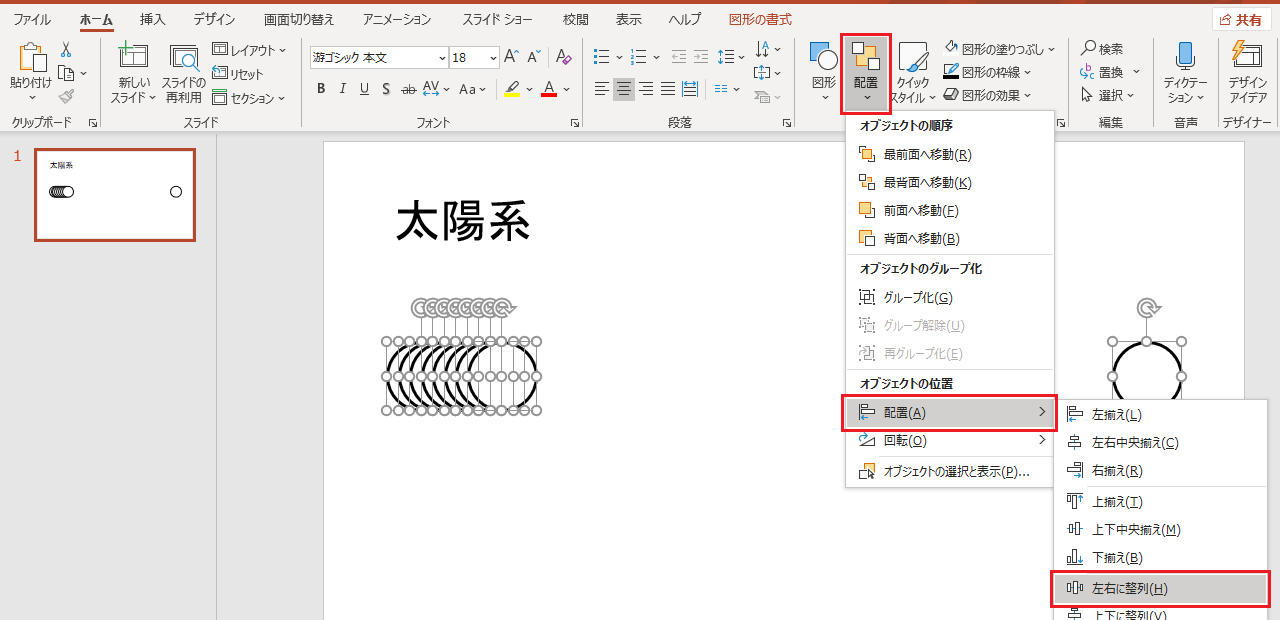
Task: Toggle bold formatting
Action: 320,89
